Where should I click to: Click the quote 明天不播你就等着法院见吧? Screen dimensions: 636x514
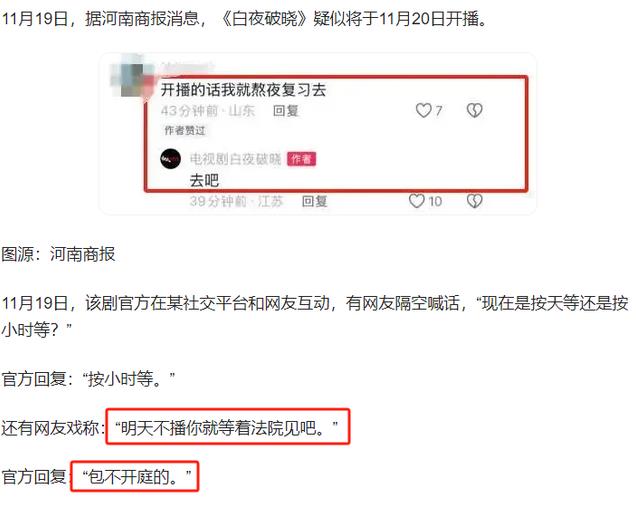[227, 427]
